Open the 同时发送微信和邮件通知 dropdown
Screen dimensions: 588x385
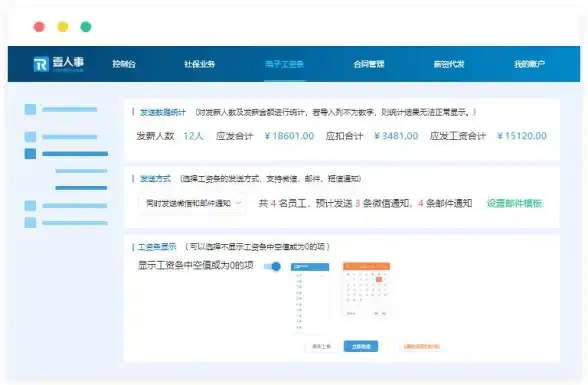192,204
